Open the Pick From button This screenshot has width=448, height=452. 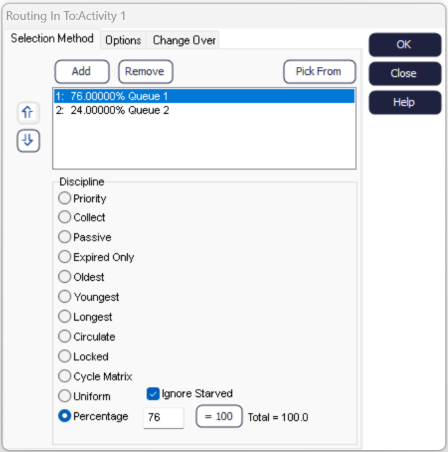click(x=319, y=71)
